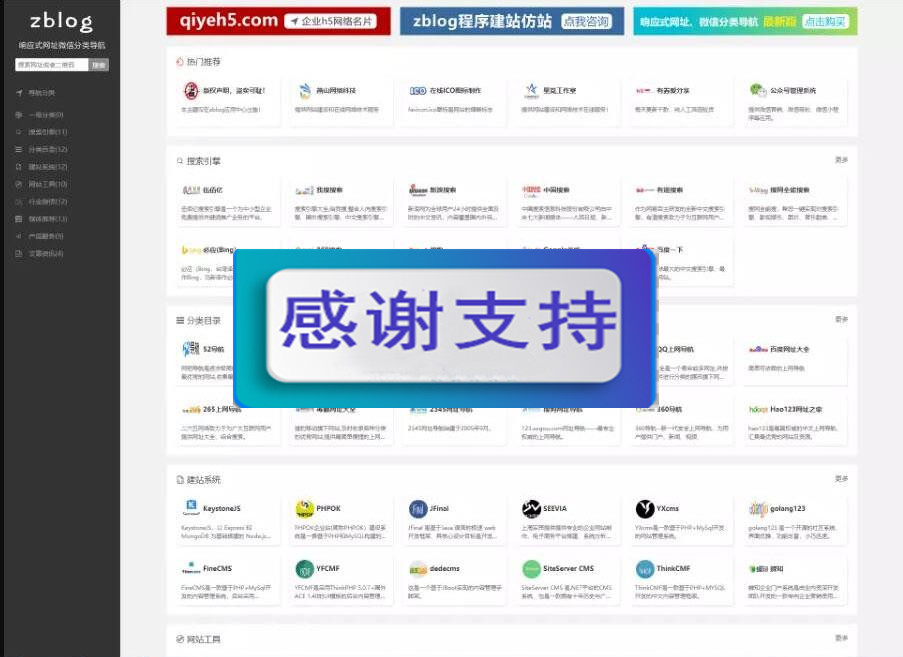This screenshot has height=657, width=903.
Task: Open 更多 for the 建站系统 section
Action: (841, 478)
